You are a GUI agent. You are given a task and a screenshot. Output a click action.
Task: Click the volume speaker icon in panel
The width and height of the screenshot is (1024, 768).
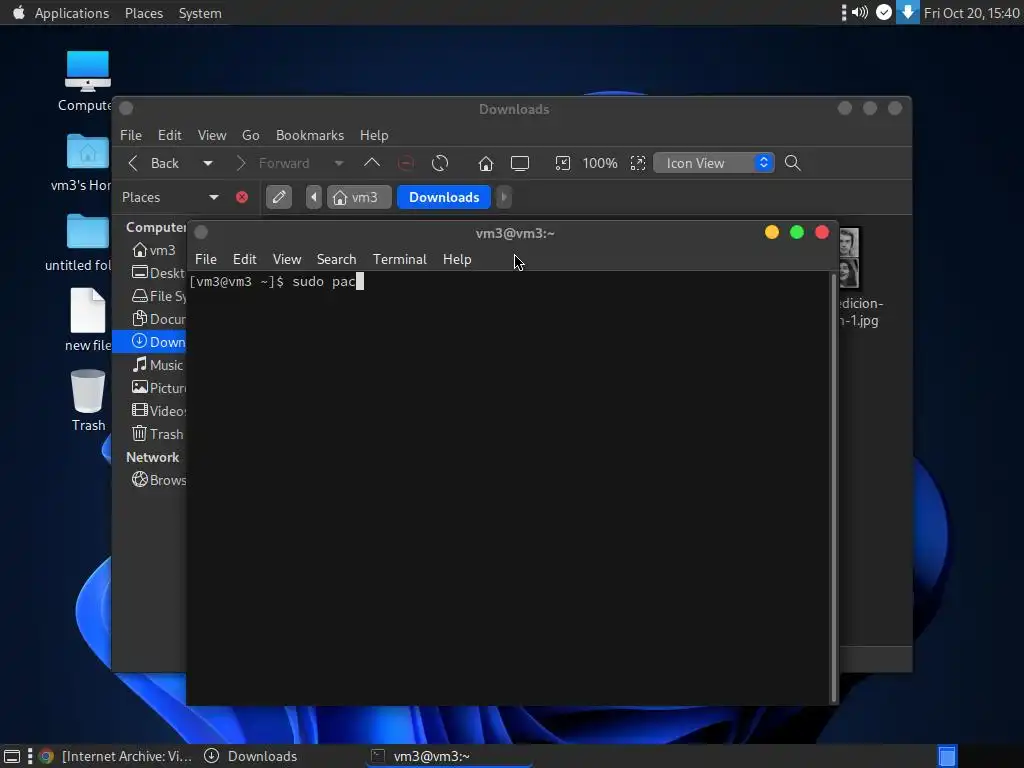coord(860,12)
